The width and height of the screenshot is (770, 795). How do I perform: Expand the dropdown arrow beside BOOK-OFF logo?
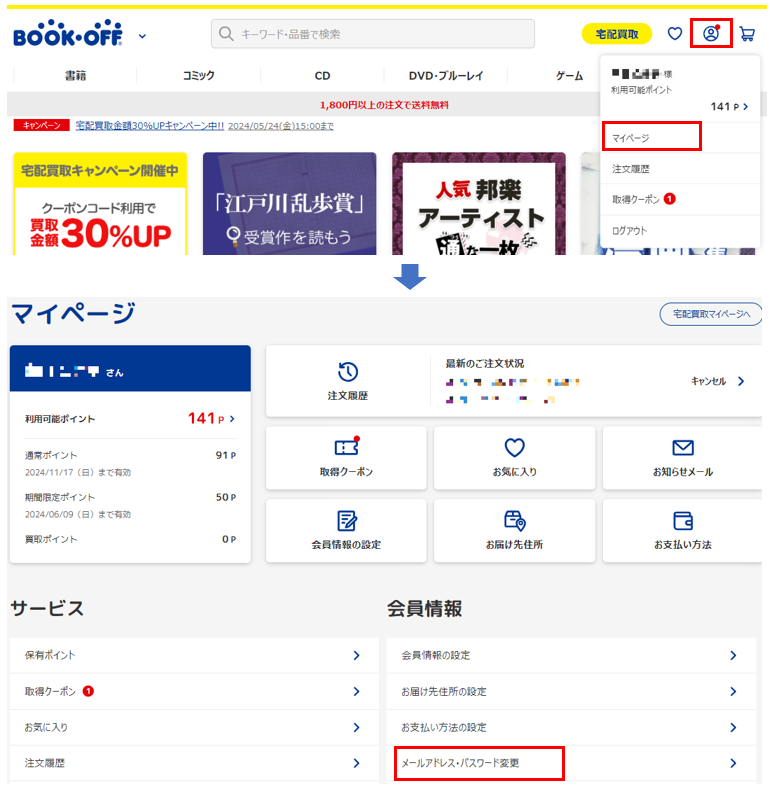coord(142,37)
